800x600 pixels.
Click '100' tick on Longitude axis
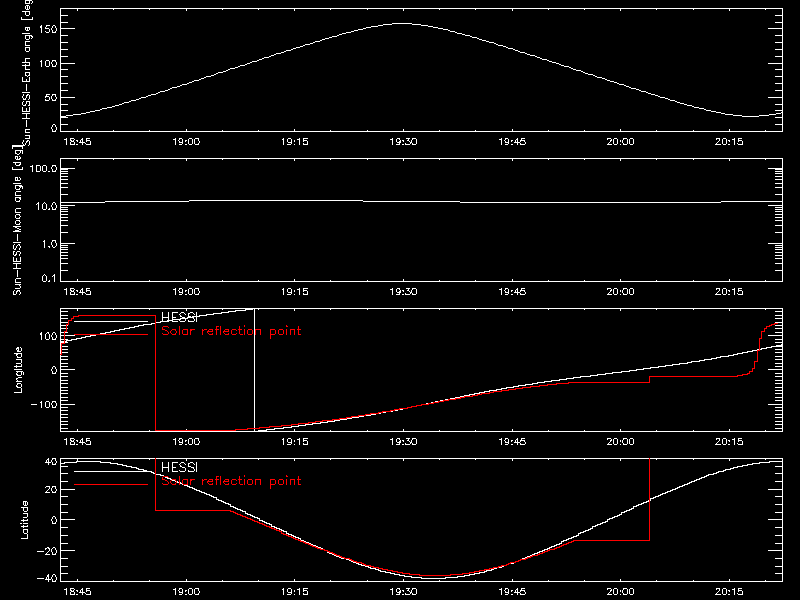[x=50, y=336]
